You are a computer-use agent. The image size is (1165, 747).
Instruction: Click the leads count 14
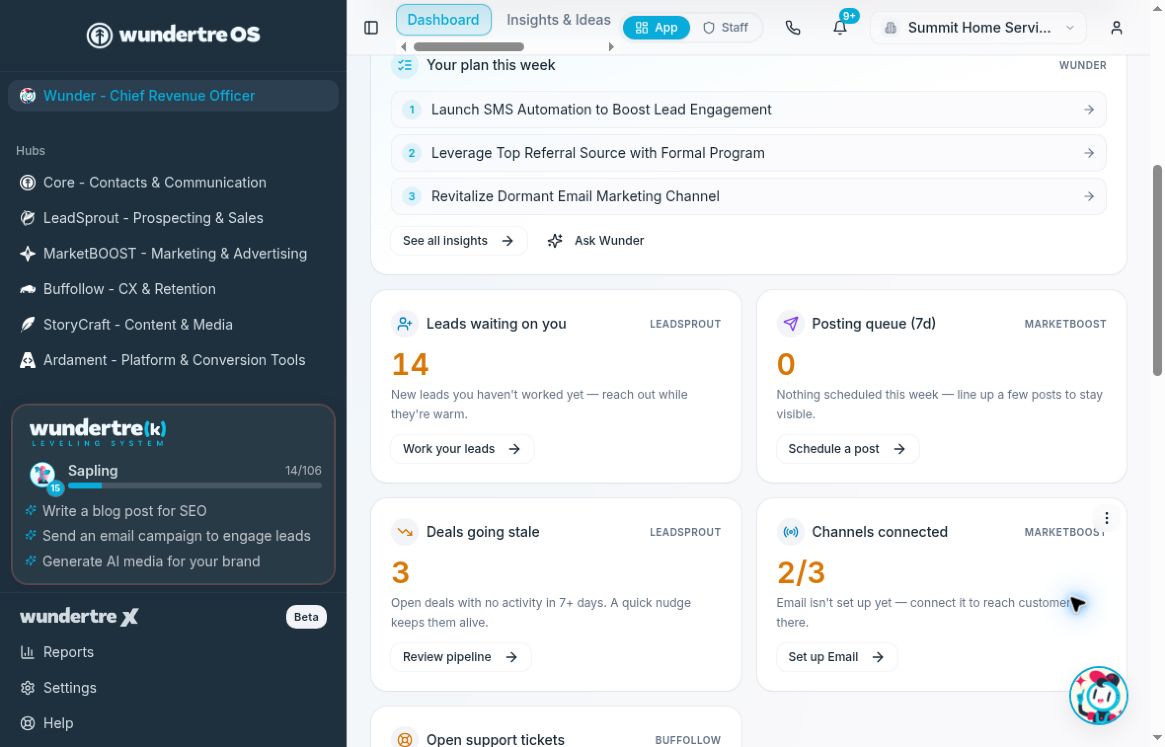pyautogui.click(x=410, y=364)
